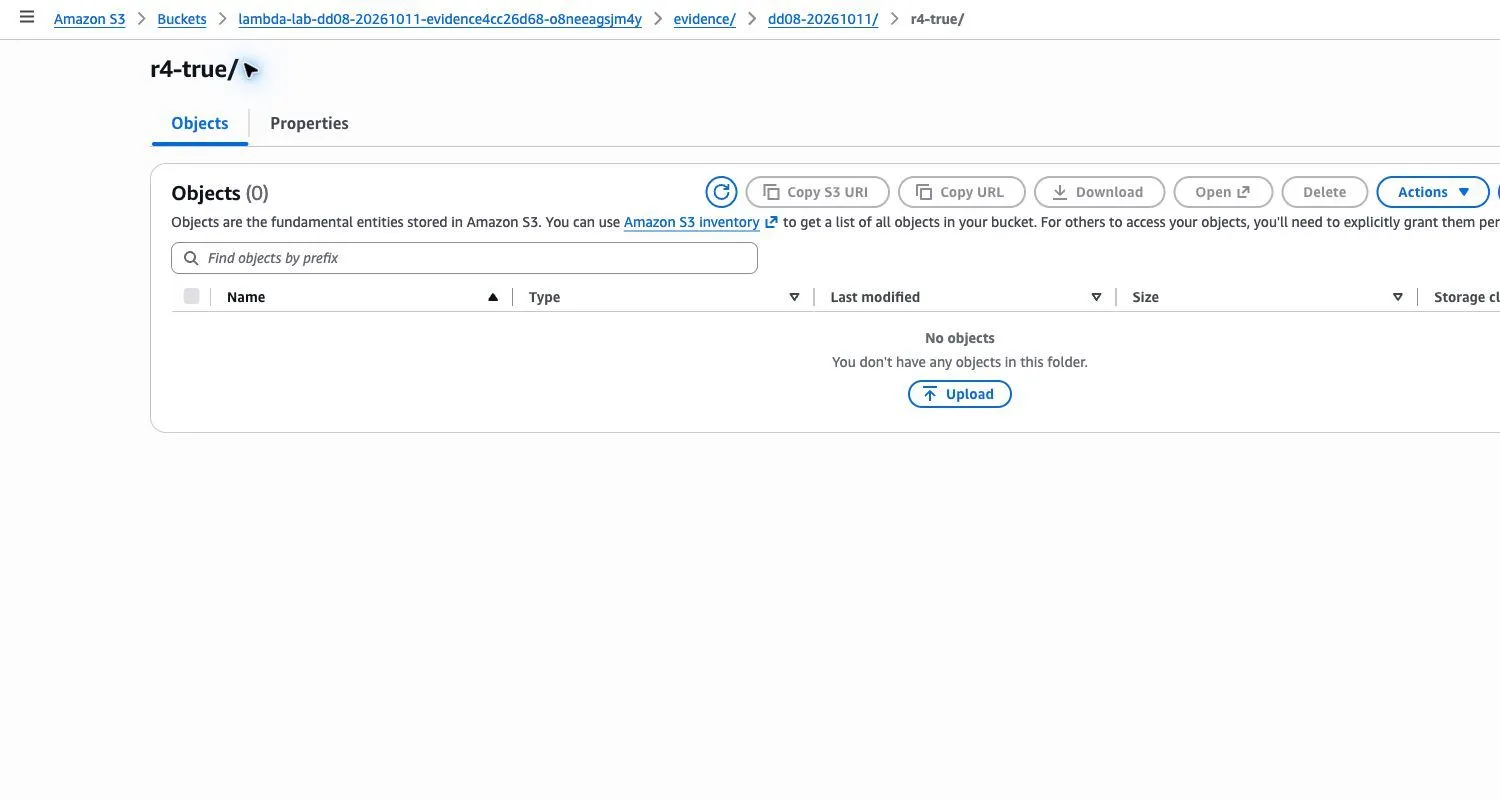Open the hamburger navigation menu
1500x800 pixels.
click(x=27, y=17)
